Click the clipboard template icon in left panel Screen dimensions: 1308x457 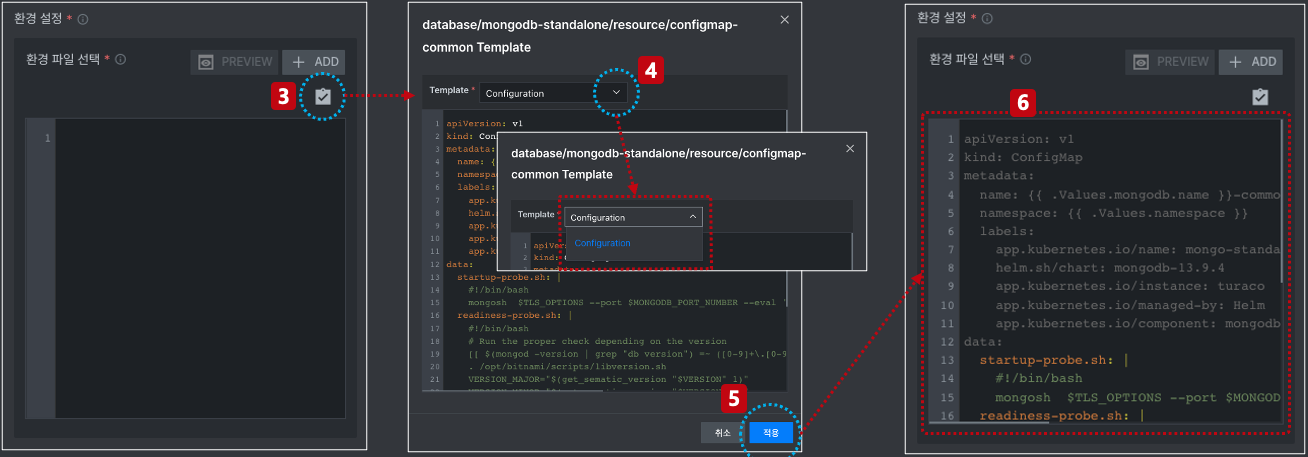pyautogui.click(x=323, y=96)
